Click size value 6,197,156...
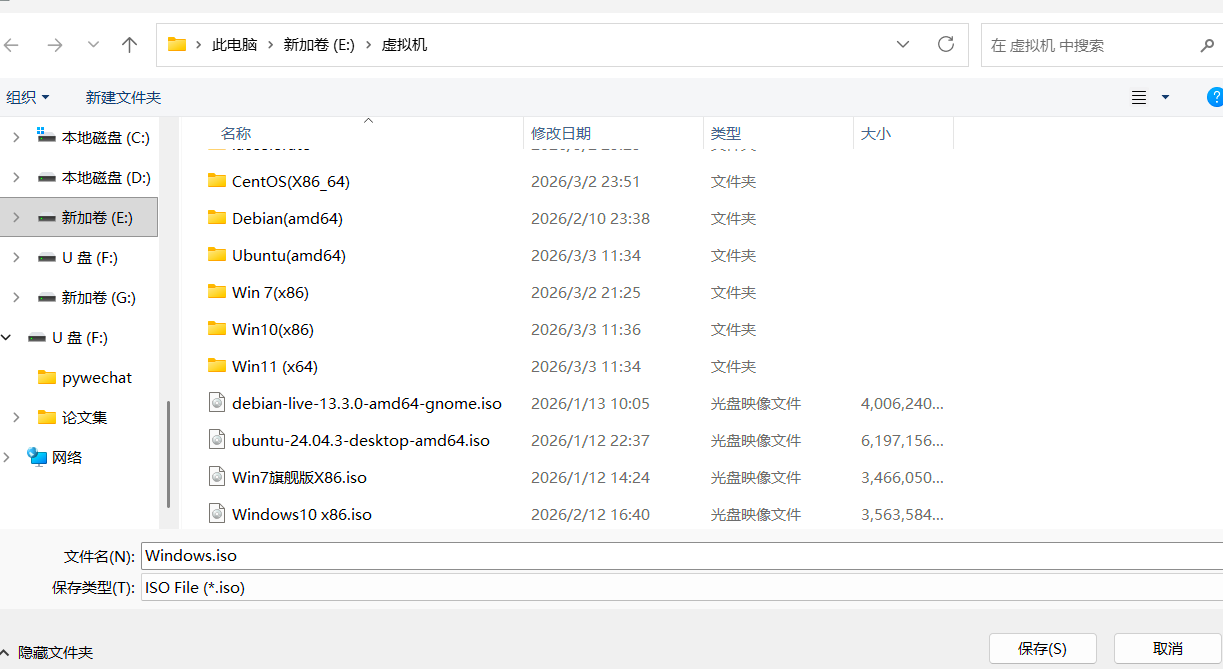1223x669 pixels. tap(902, 441)
